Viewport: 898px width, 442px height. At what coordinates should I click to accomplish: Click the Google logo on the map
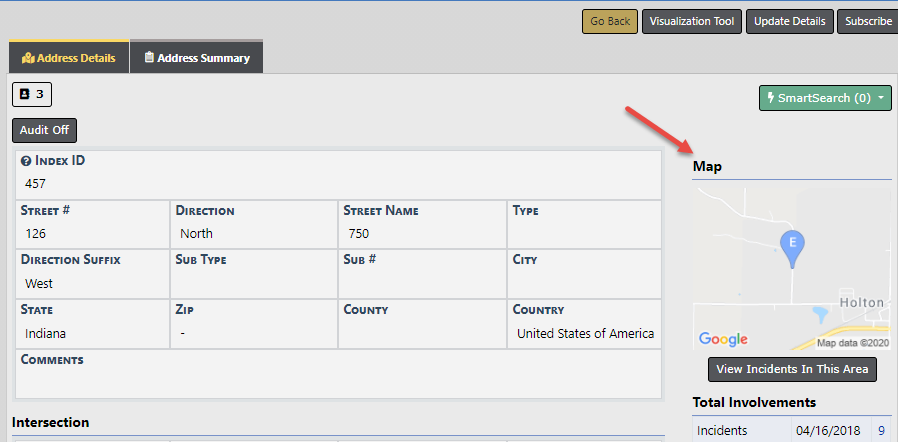(x=723, y=339)
